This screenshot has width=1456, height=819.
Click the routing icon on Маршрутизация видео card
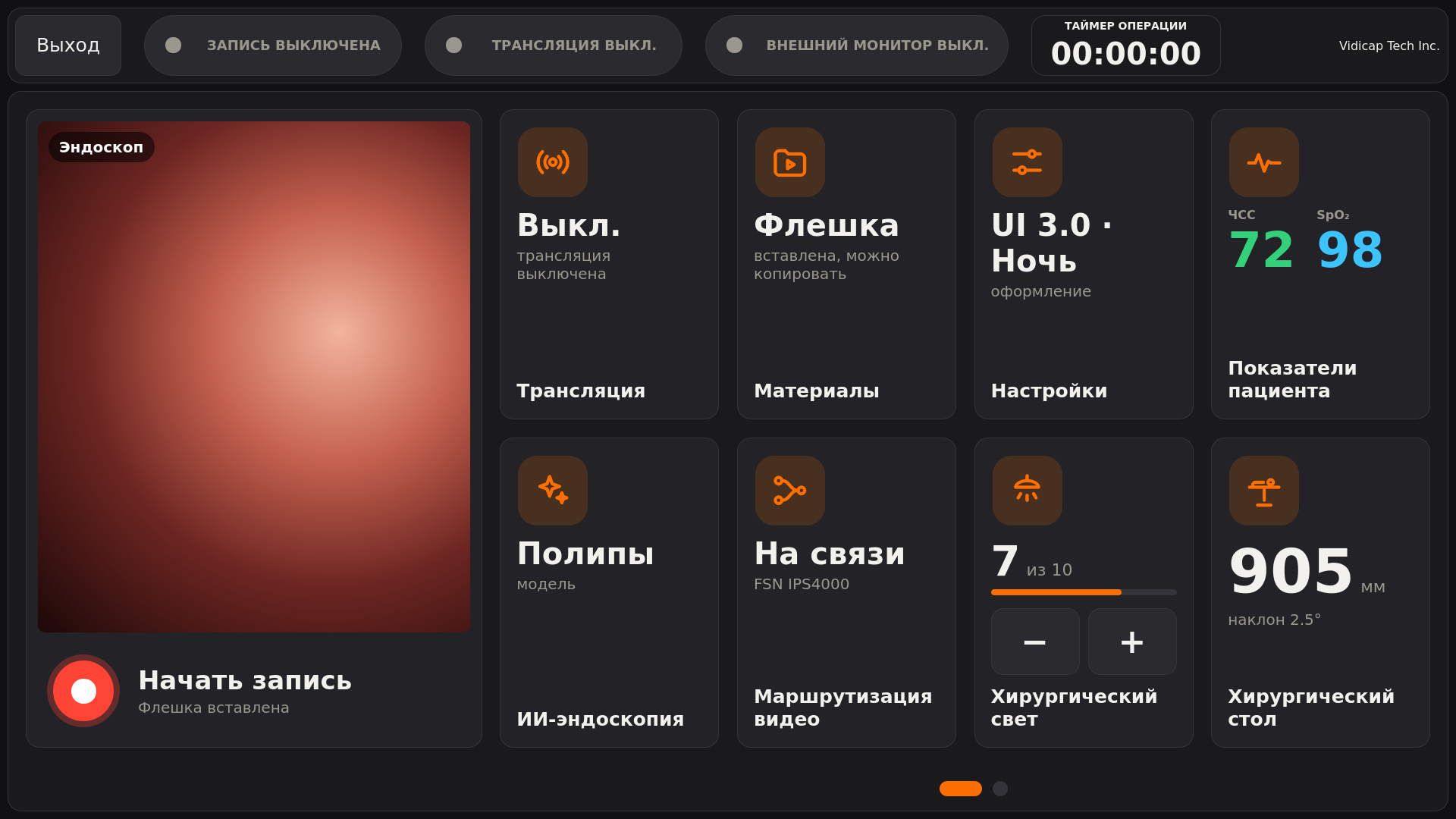[790, 491]
